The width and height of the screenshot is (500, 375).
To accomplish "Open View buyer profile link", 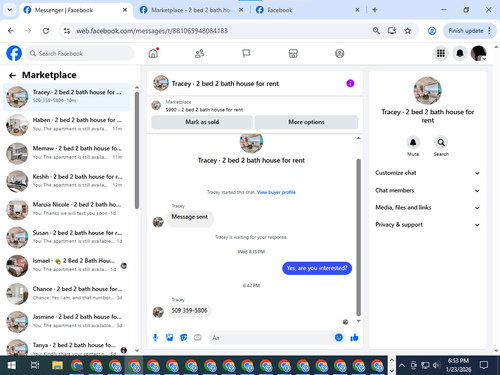I will pos(276,192).
